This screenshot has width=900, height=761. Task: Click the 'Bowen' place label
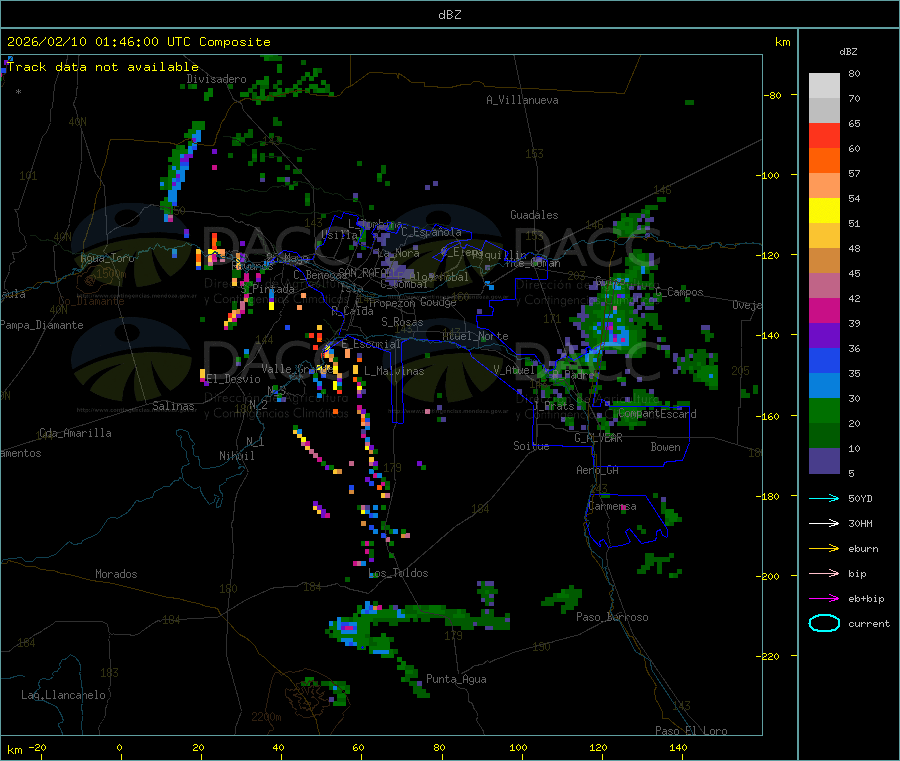(x=665, y=446)
